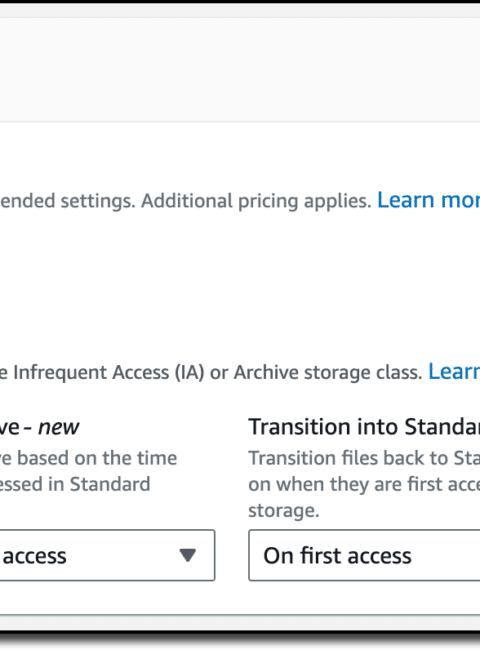
Task: Click the 'On first access' value text
Action: pyautogui.click(x=337, y=555)
